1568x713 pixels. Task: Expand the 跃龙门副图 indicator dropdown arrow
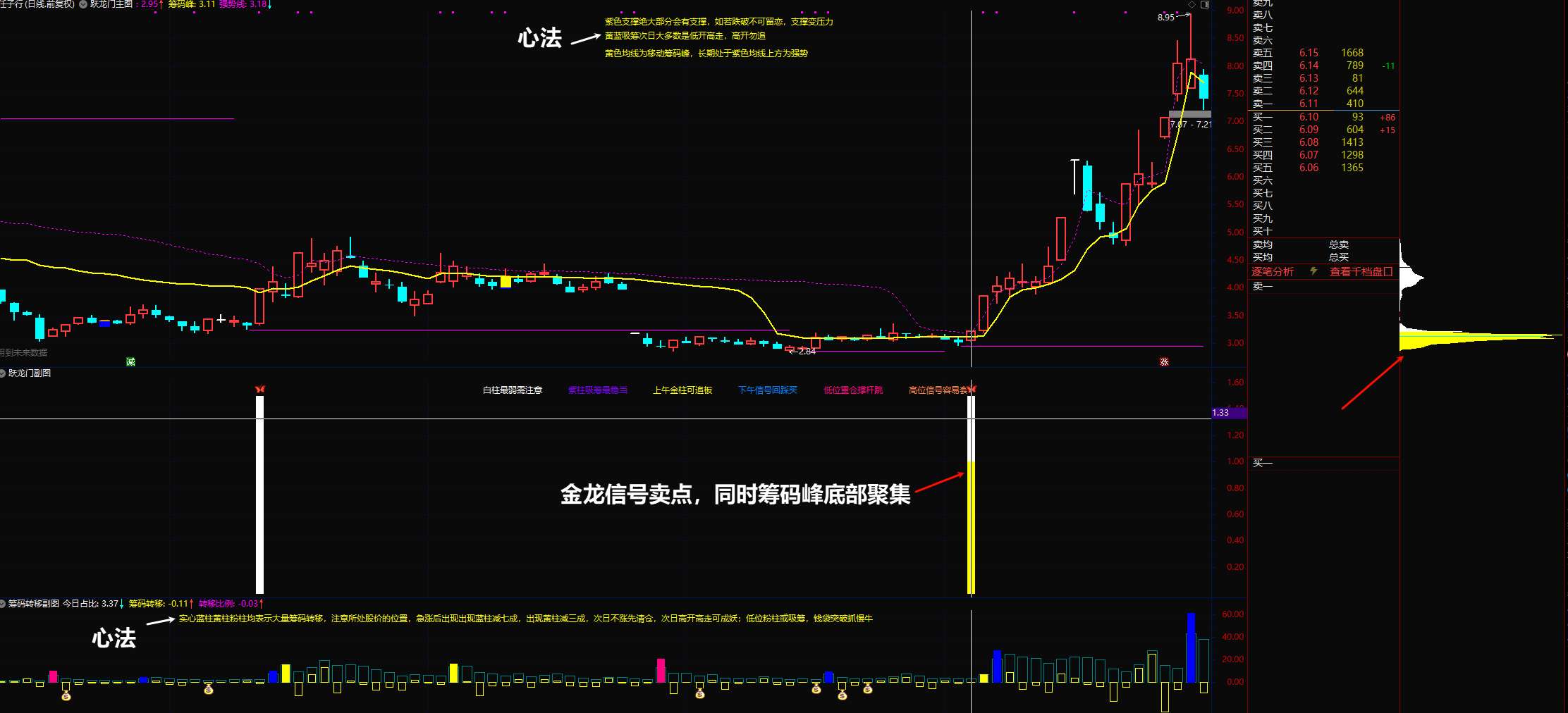(3, 373)
